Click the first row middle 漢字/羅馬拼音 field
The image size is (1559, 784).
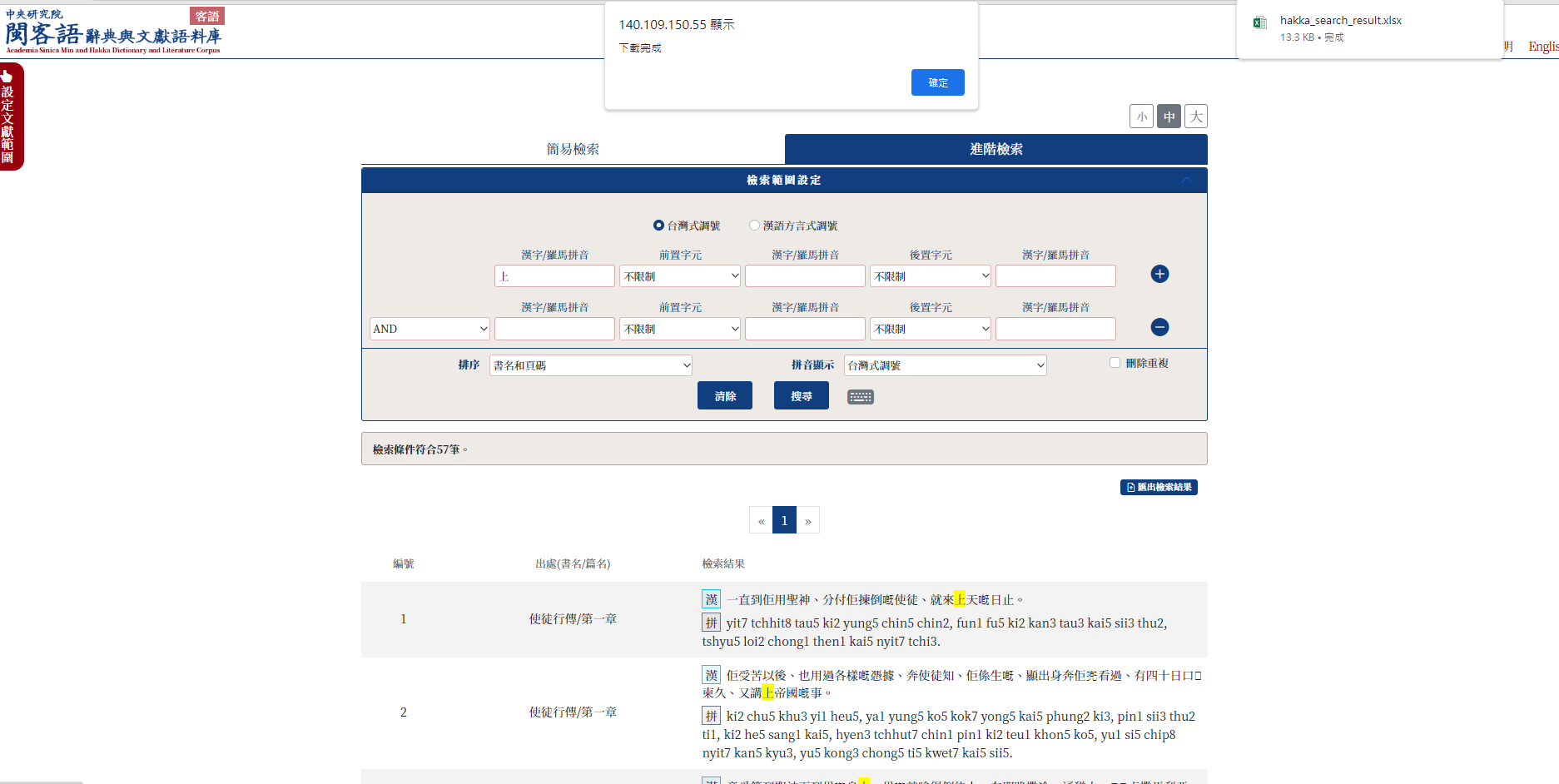[x=805, y=276]
